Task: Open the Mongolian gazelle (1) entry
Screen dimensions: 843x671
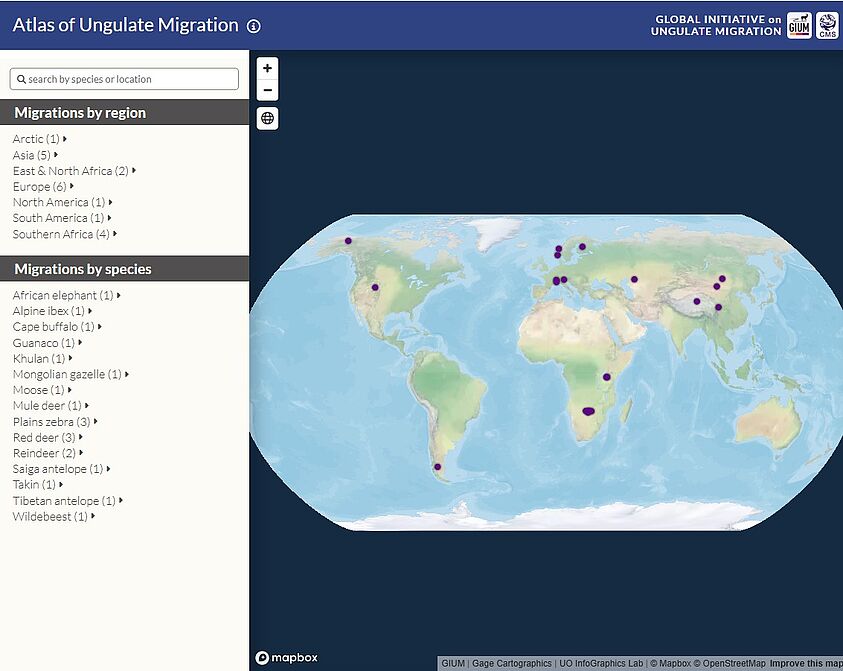Action: (69, 374)
